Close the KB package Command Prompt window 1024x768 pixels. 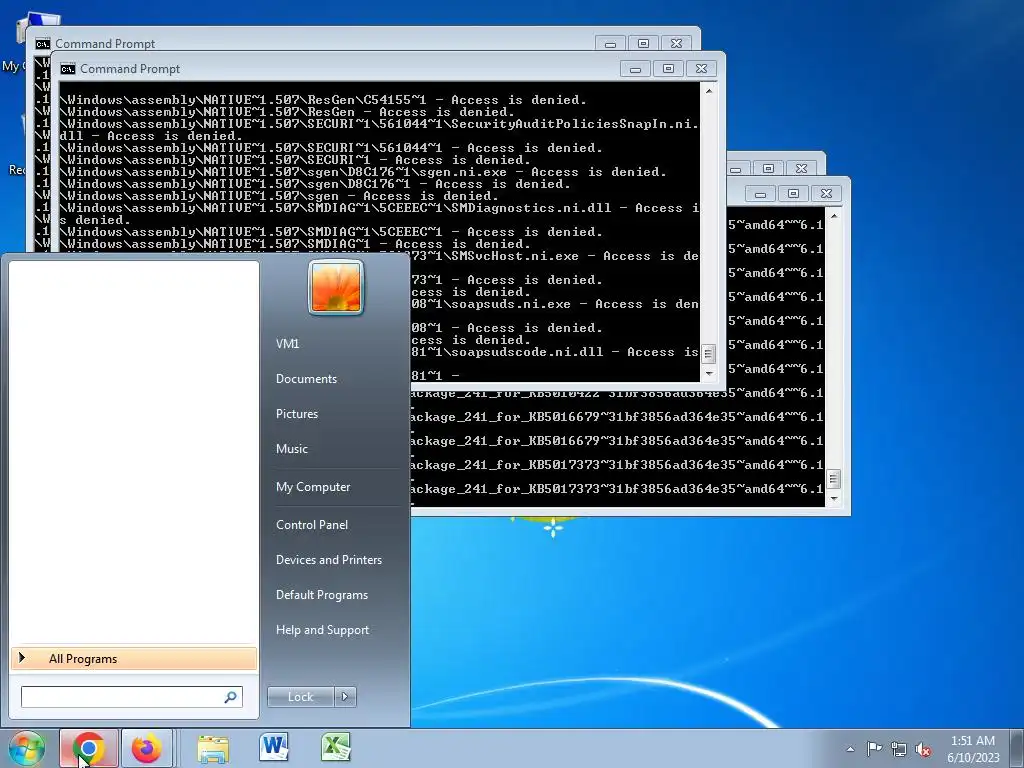click(x=826, y=194)
